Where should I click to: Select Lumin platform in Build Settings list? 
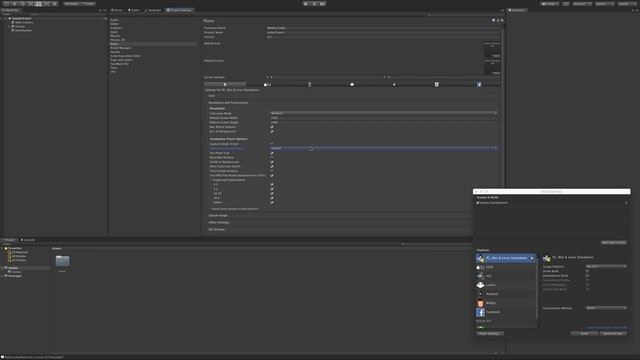point(506,285)
